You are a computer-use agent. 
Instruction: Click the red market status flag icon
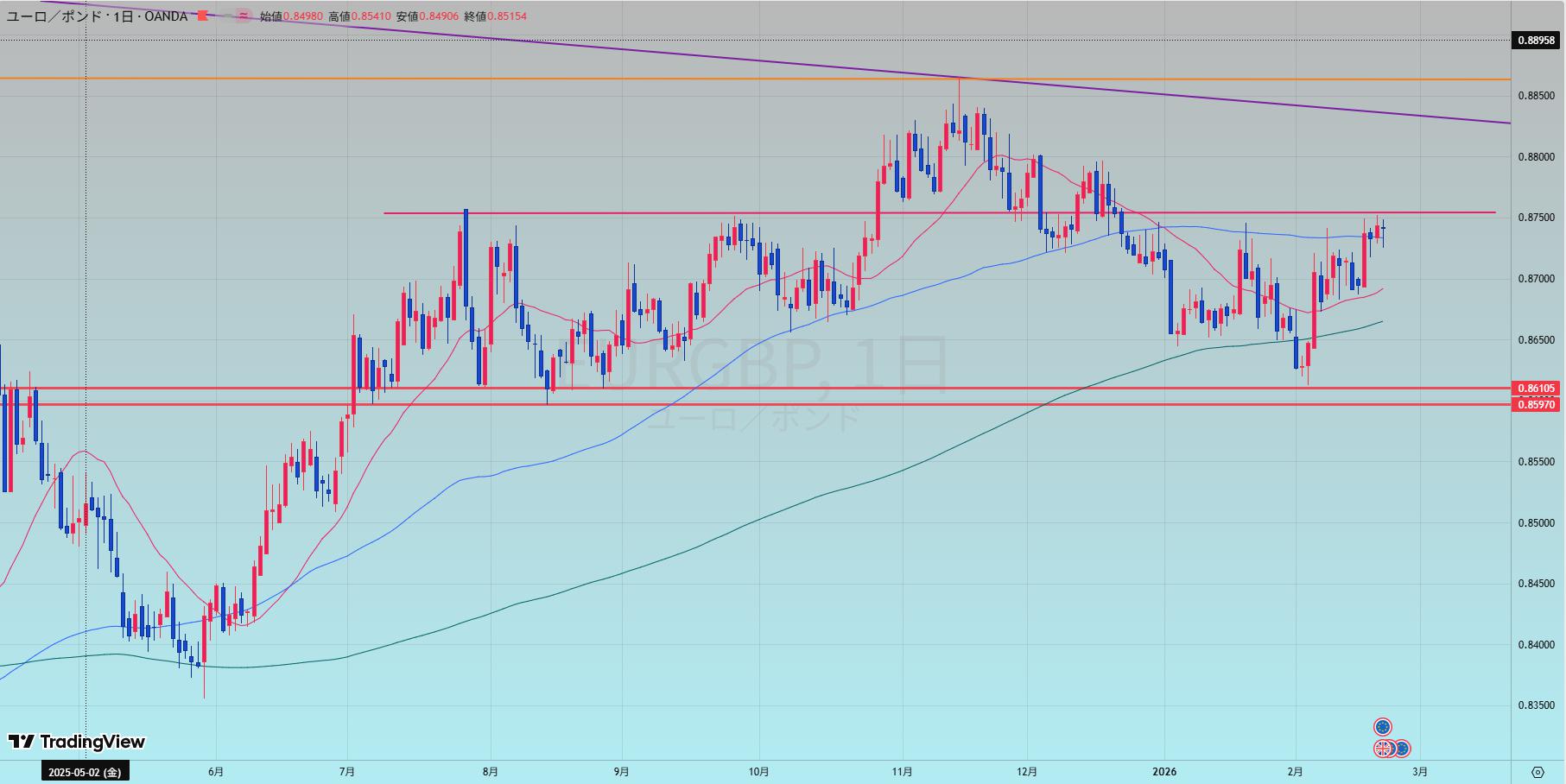pyautogui.click(x=203, y=16)
